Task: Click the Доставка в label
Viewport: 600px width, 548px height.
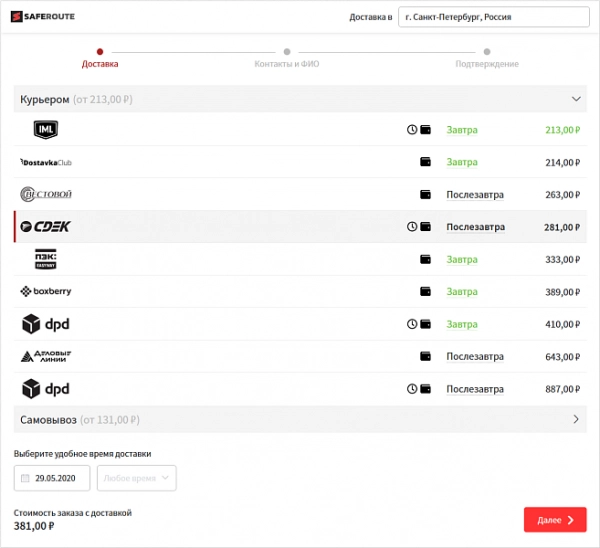Action: pyautogui.click(x=370, y=17)
